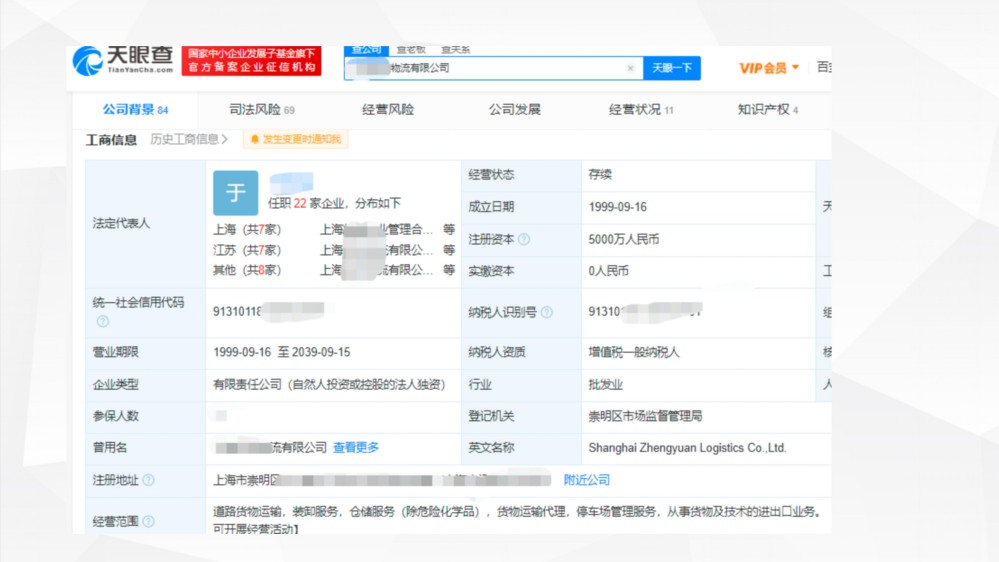Click the 工商信息 section heading
Image resolution: width=999 pixels, height=562 pixels.
pos(111,140)
